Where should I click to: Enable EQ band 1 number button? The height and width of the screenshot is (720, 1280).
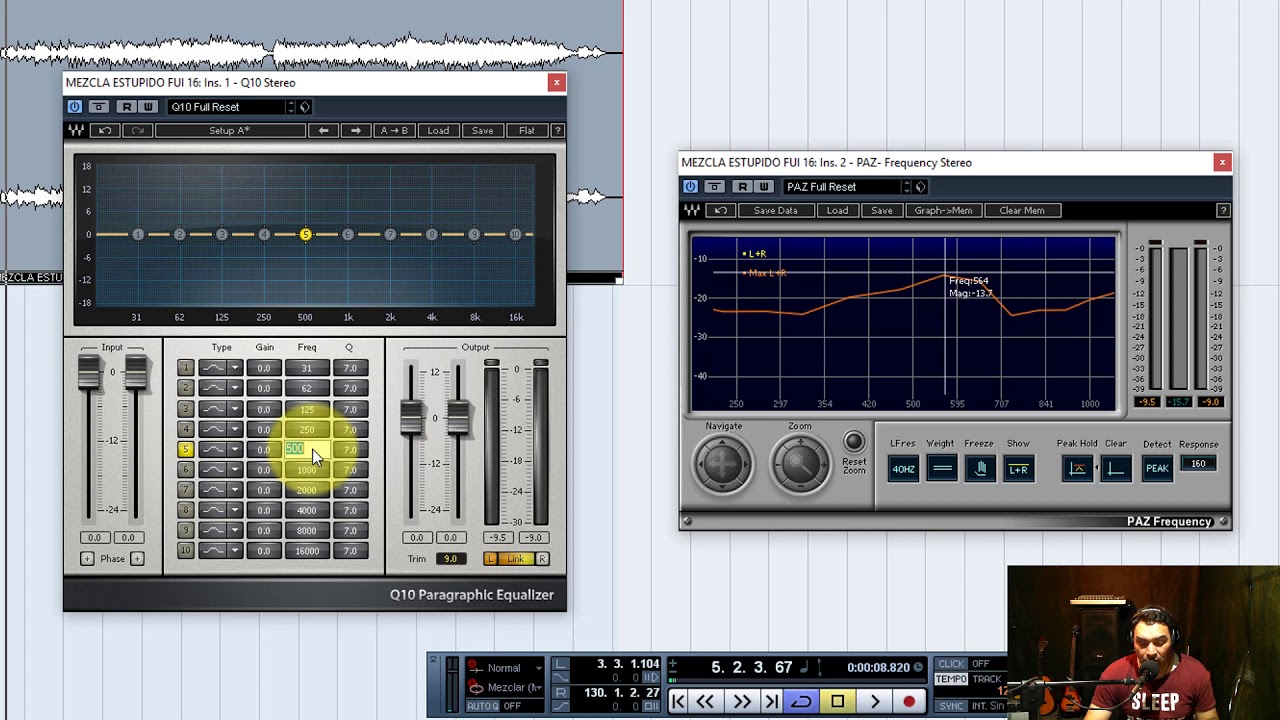coord(185,368)
